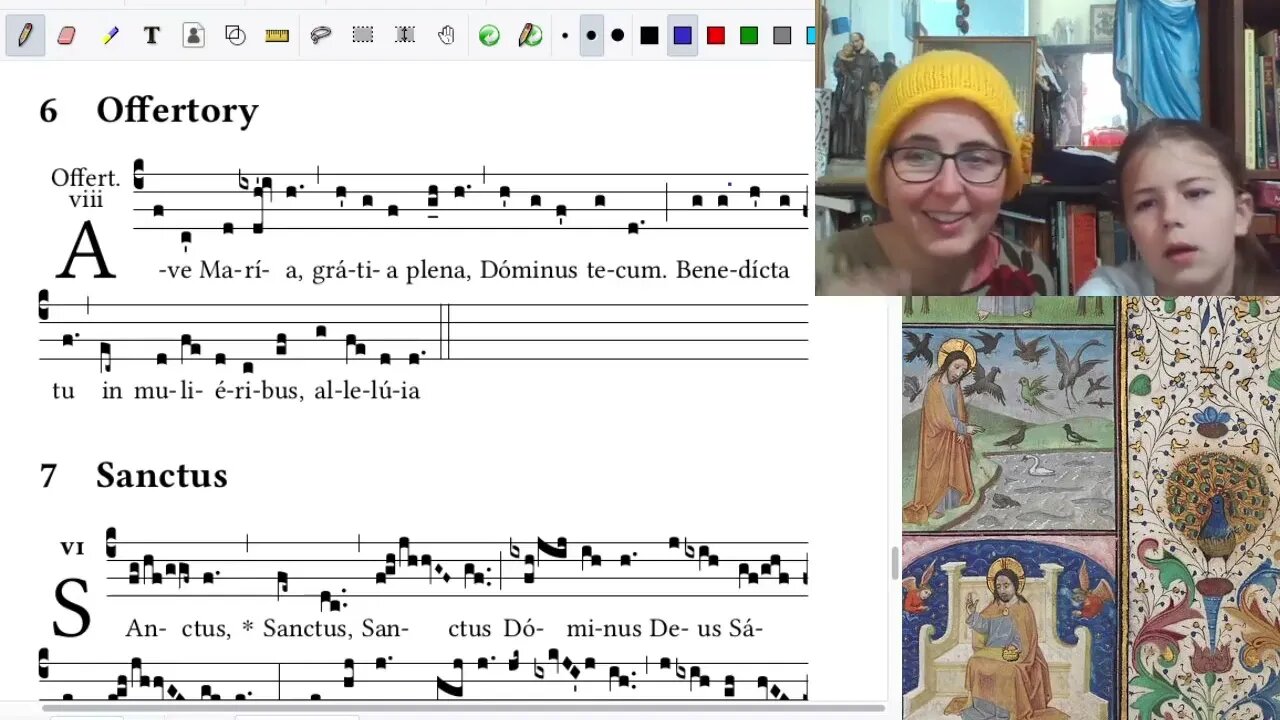Select the Rectangle selection tool
1280x720 pixels.
coord(363,35)
